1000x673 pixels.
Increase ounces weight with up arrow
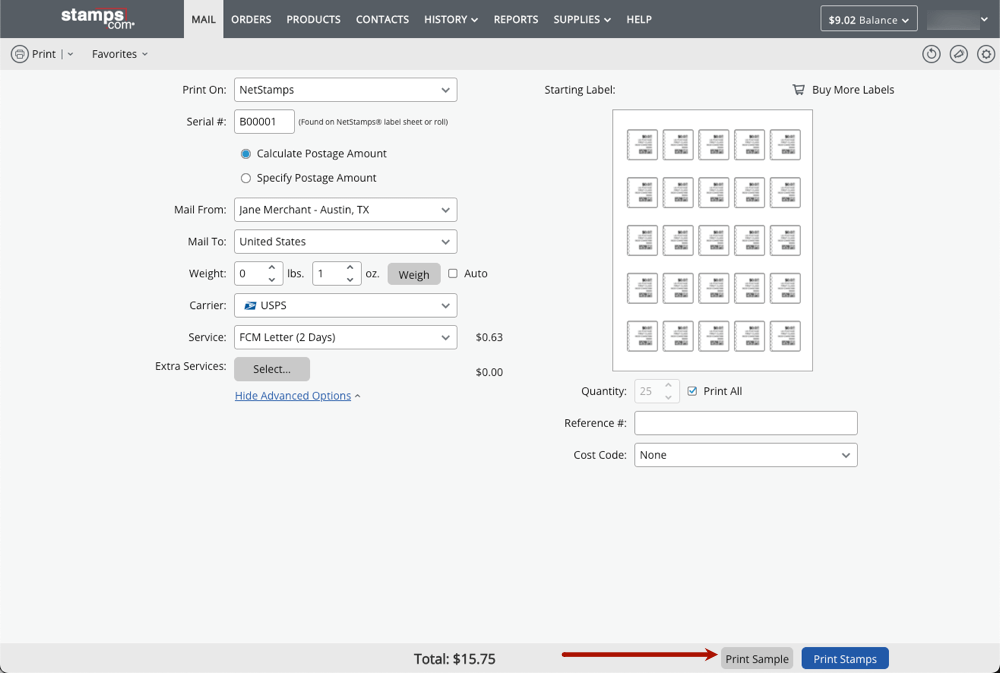coord(350,267)
